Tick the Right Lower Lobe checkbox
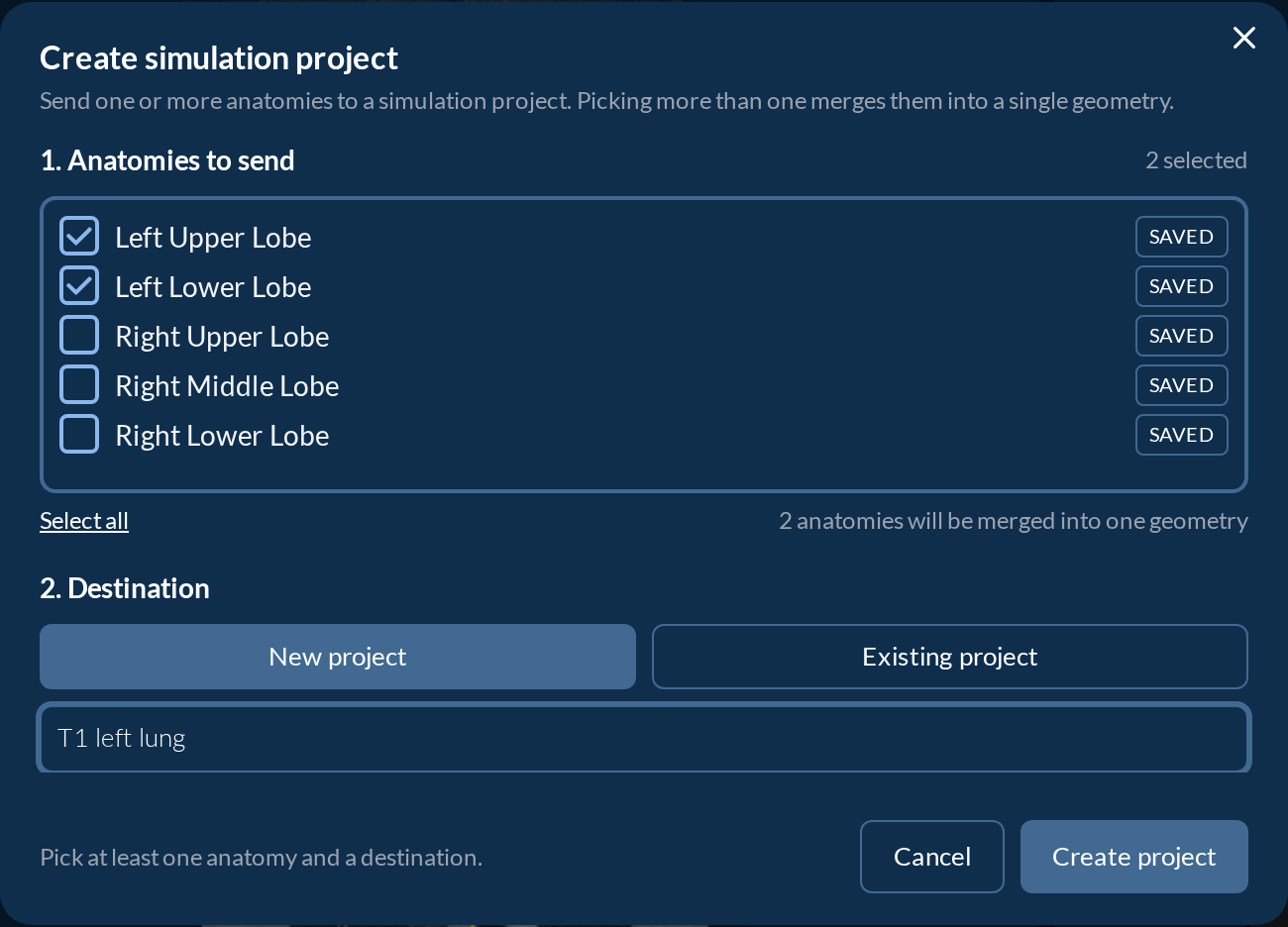This screenshot has height=927, width=1288. [79, 435]
